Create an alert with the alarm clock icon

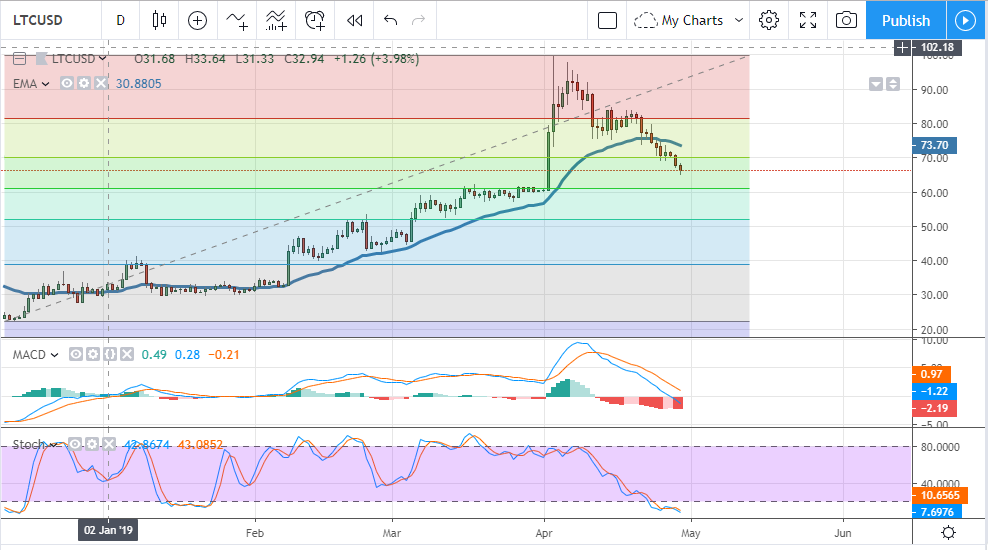pos(314,20)
